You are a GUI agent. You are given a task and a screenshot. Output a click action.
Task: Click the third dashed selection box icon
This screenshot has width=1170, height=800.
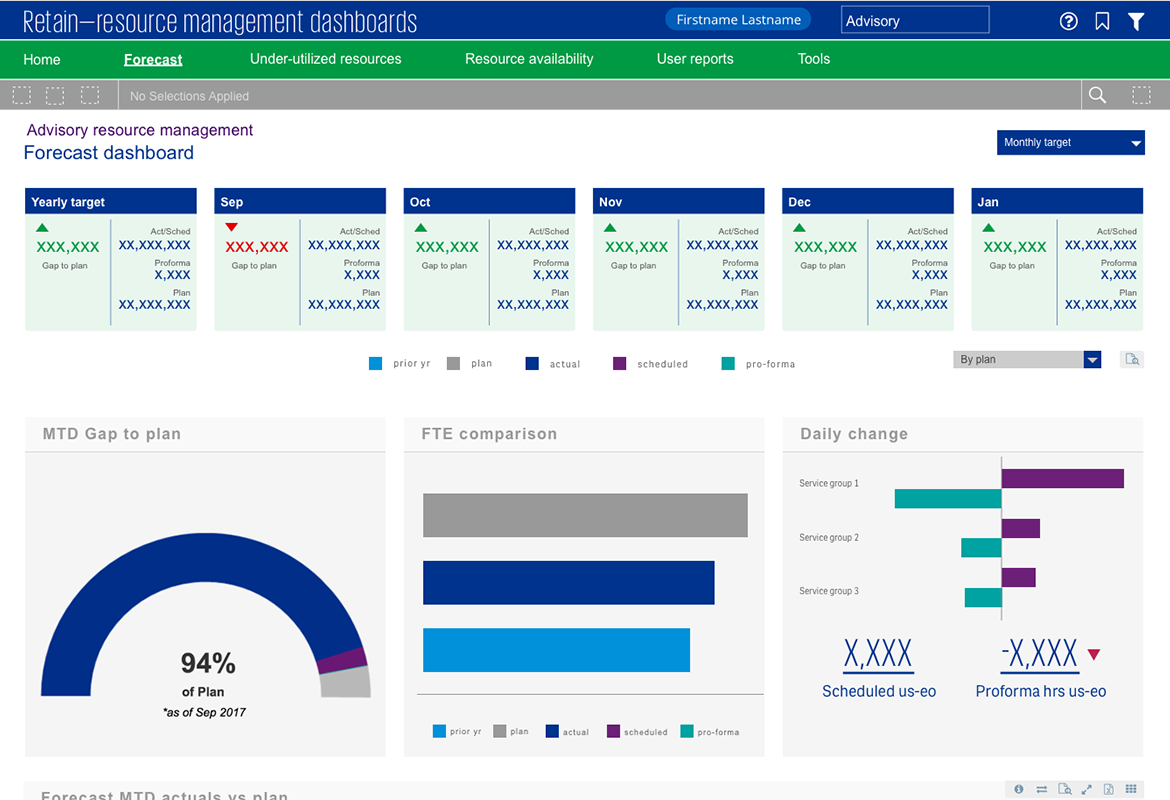(90, 95)
